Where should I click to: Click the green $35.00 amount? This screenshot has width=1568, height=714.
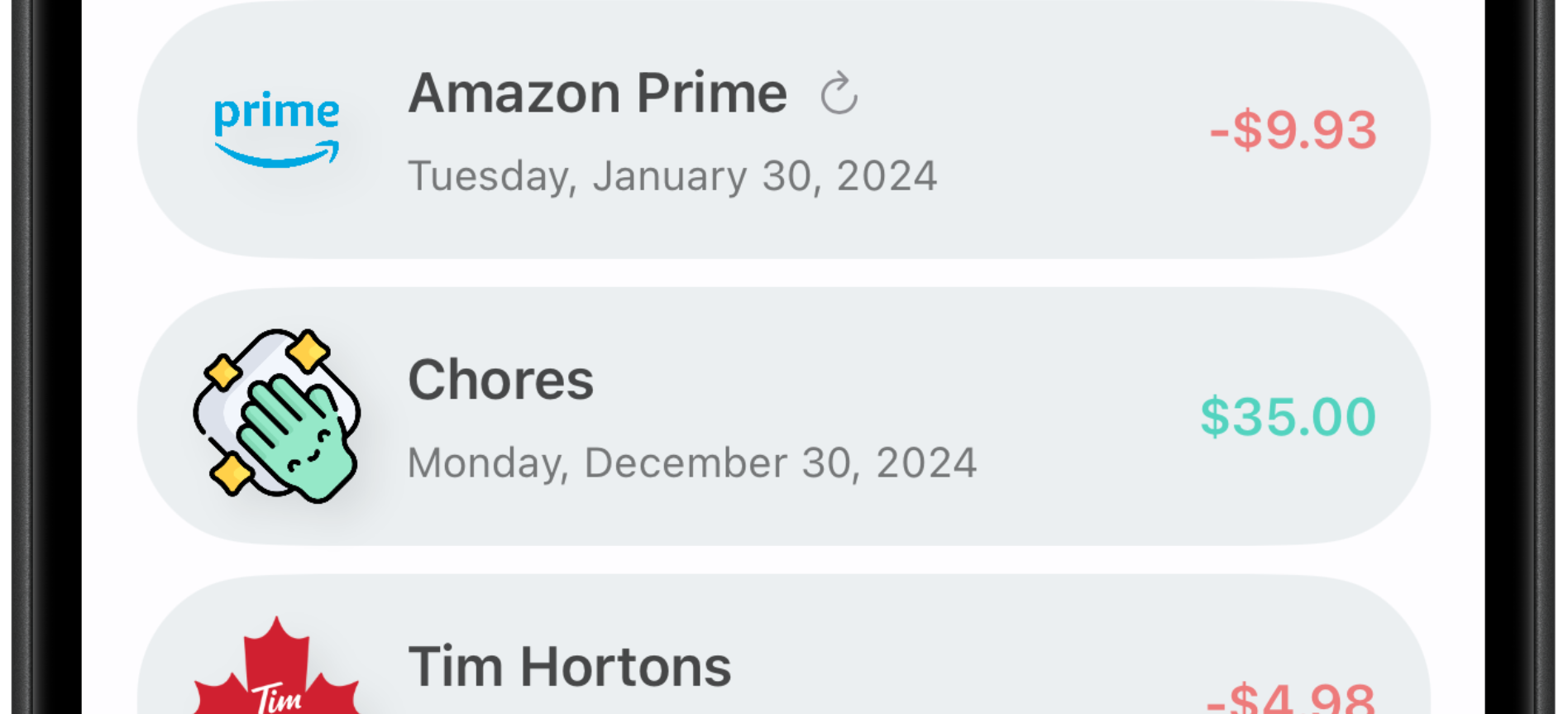[x=1288, y=416]
